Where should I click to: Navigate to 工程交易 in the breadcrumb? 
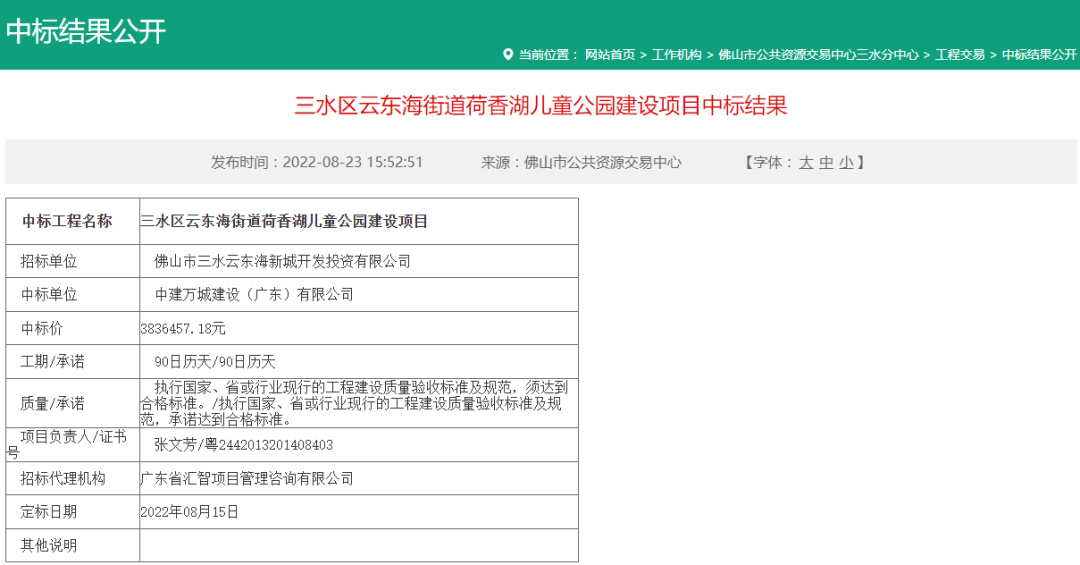960,54
